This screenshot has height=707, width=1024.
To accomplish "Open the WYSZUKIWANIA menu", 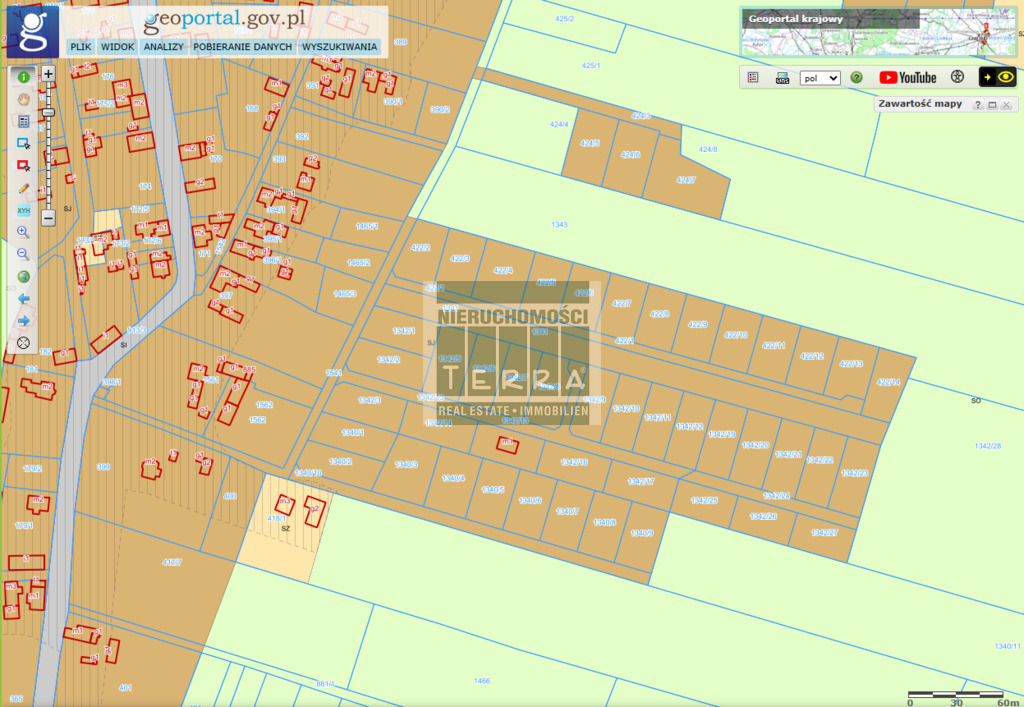I will [340, 47].
